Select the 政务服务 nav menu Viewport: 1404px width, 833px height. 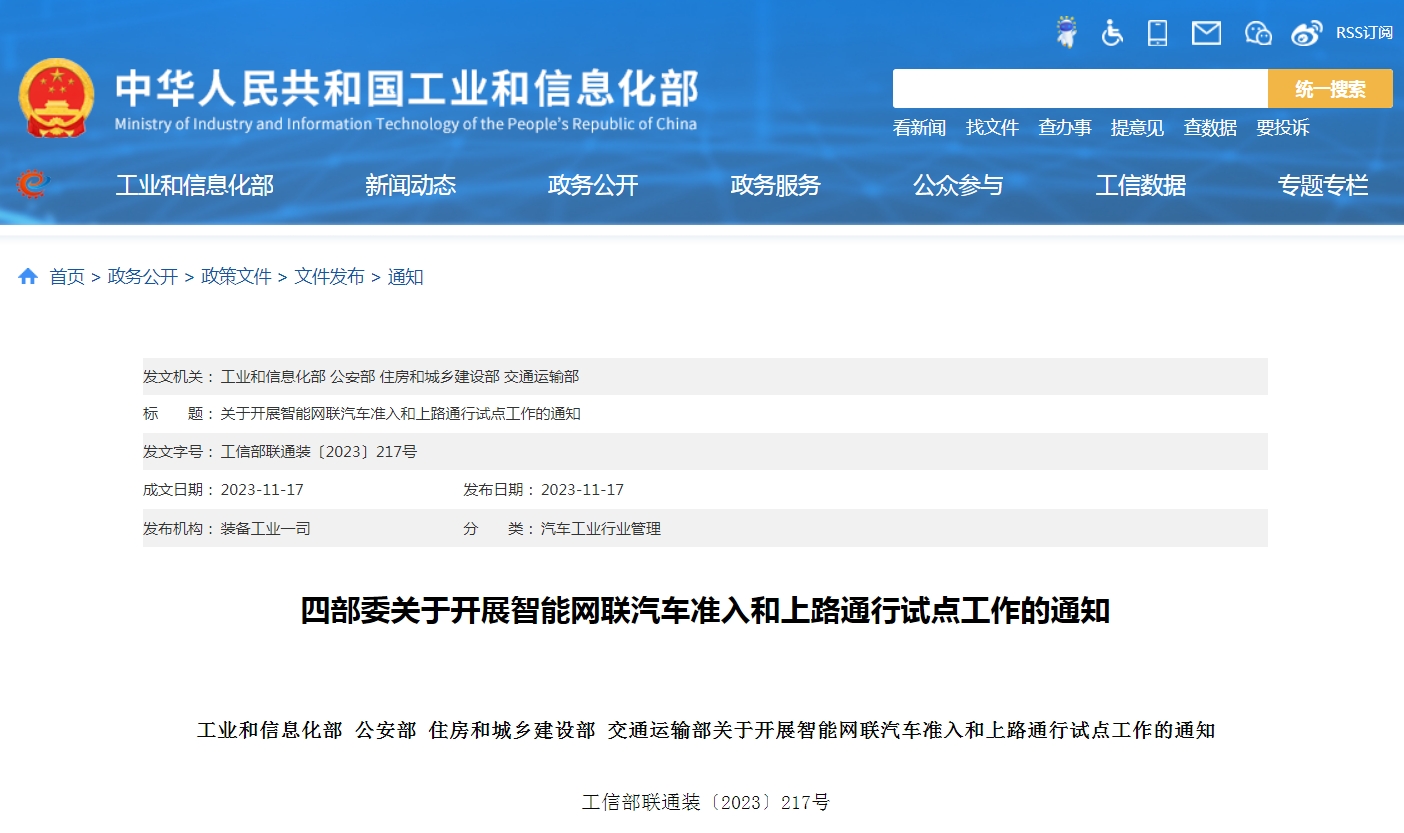tap(775, 185)
